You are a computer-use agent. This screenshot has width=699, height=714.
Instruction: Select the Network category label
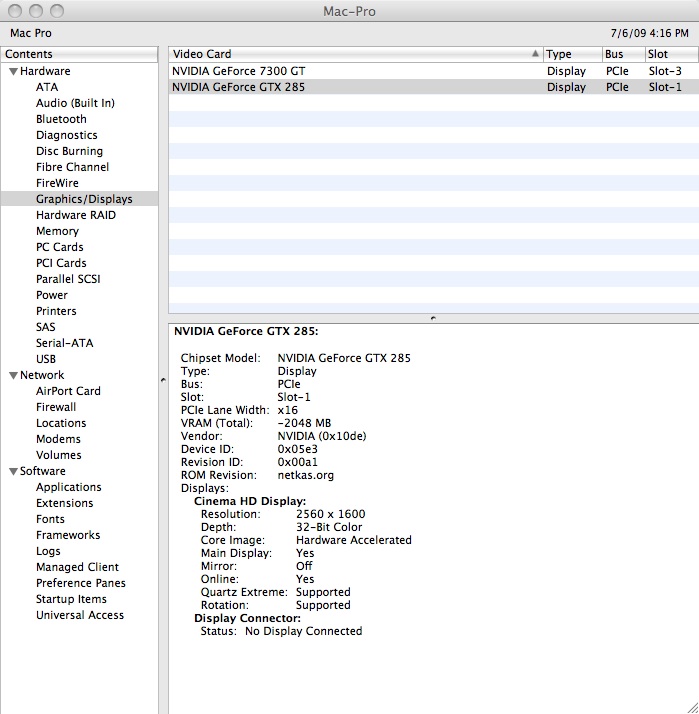click(42, 375)
